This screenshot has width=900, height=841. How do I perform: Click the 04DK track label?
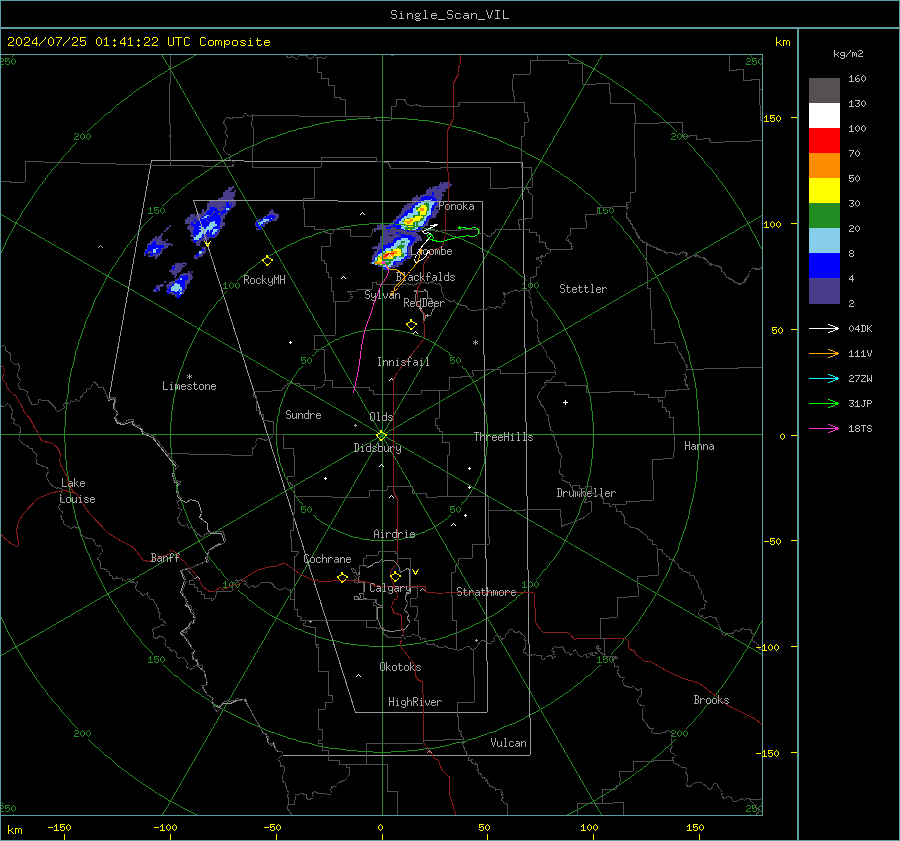tap(860, 329)
